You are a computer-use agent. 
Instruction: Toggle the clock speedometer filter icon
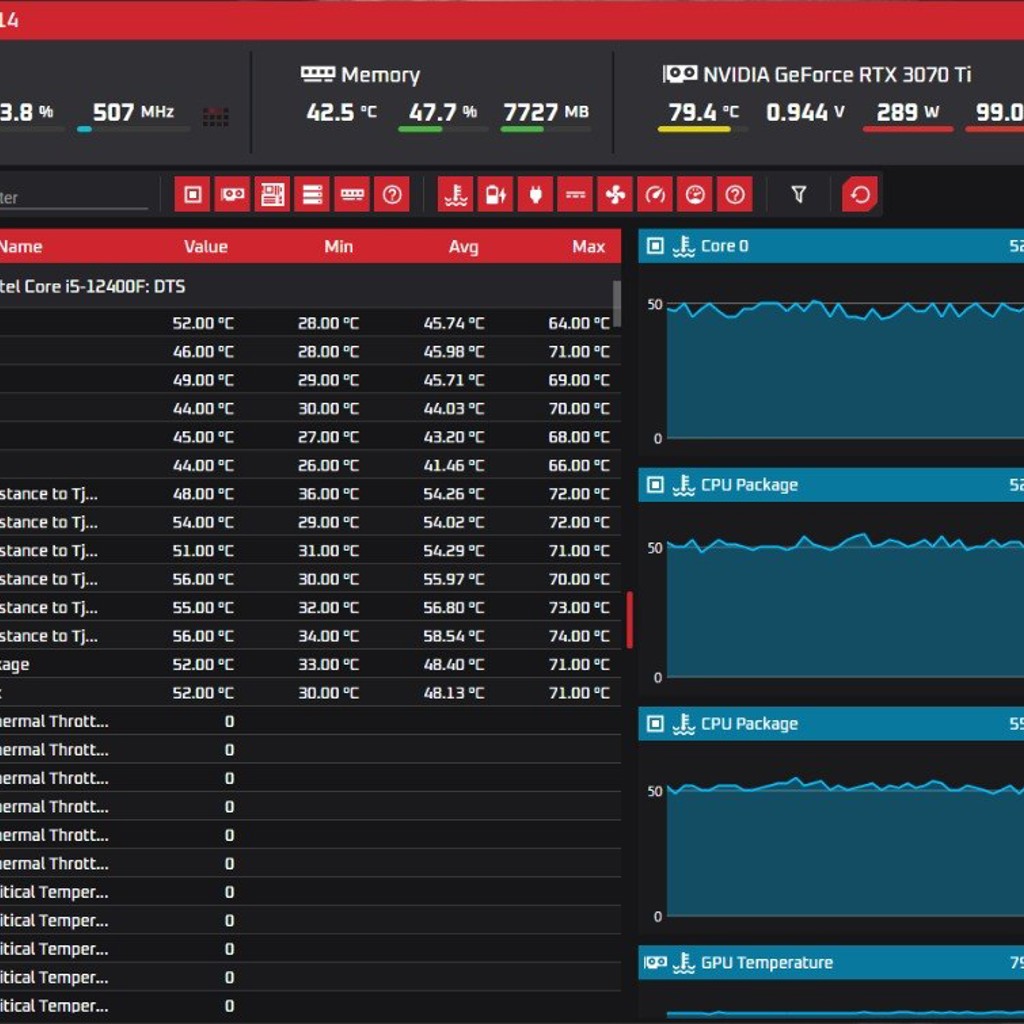click(x=655, y=194)
